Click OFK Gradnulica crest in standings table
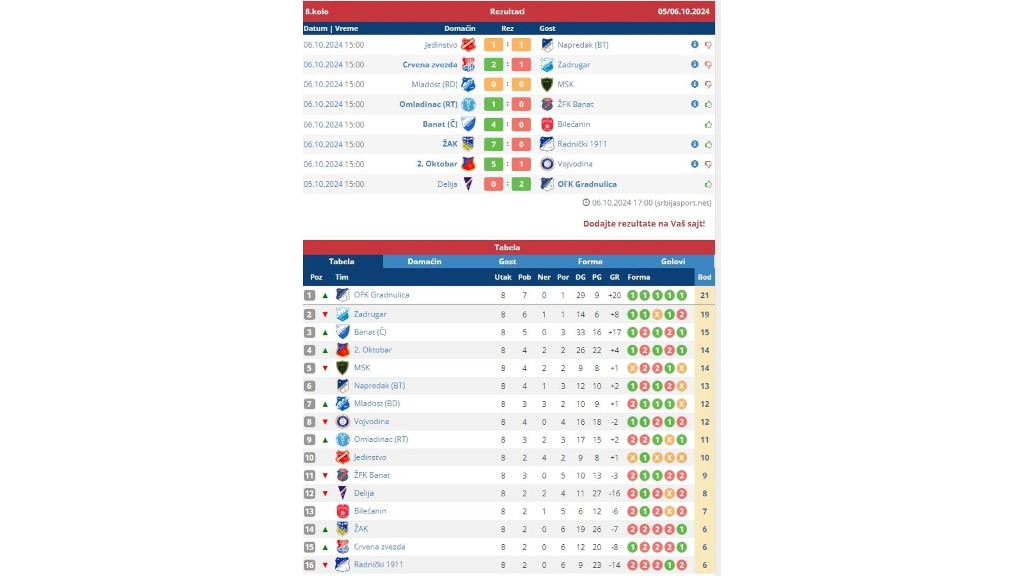 click(342, 295)
